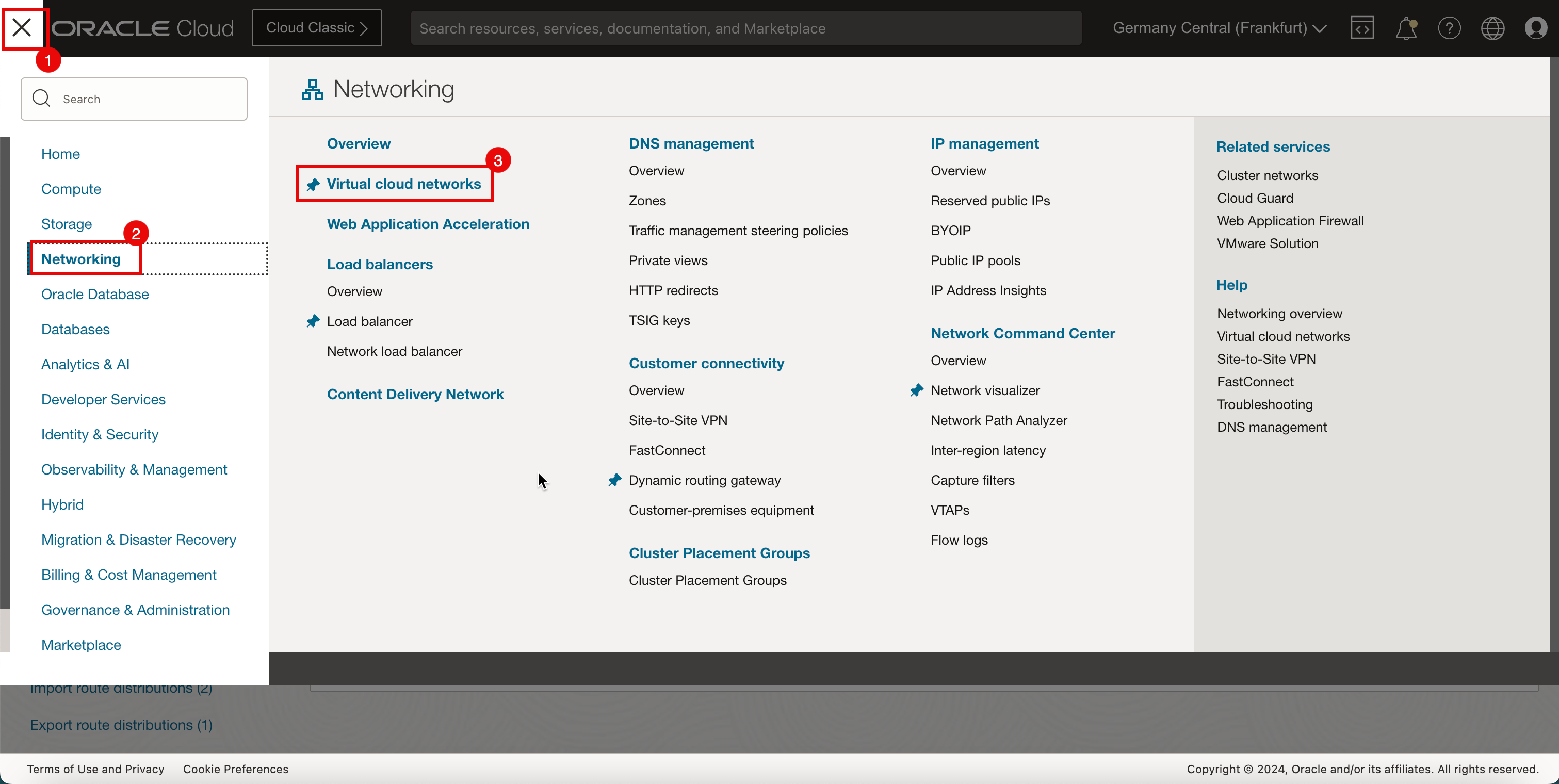Open Site-to-Site VPN link
Screen dimensions: 1559x784
pyautogui.click(x=678, y=420)
